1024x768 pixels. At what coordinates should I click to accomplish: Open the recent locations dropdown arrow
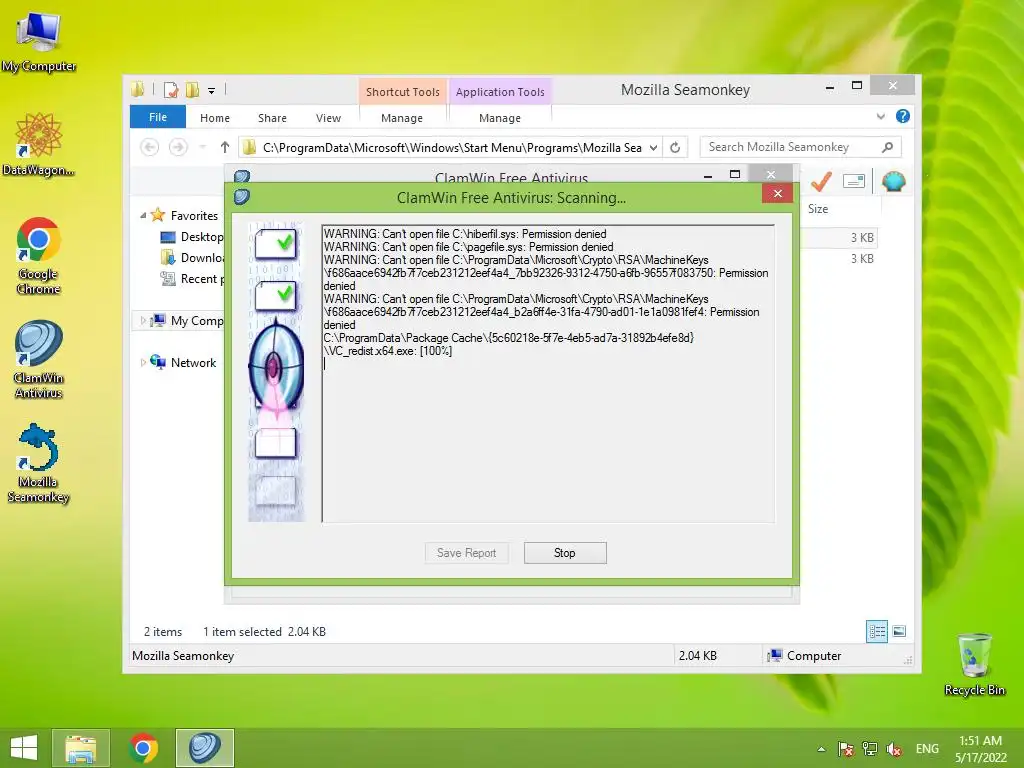202,148
